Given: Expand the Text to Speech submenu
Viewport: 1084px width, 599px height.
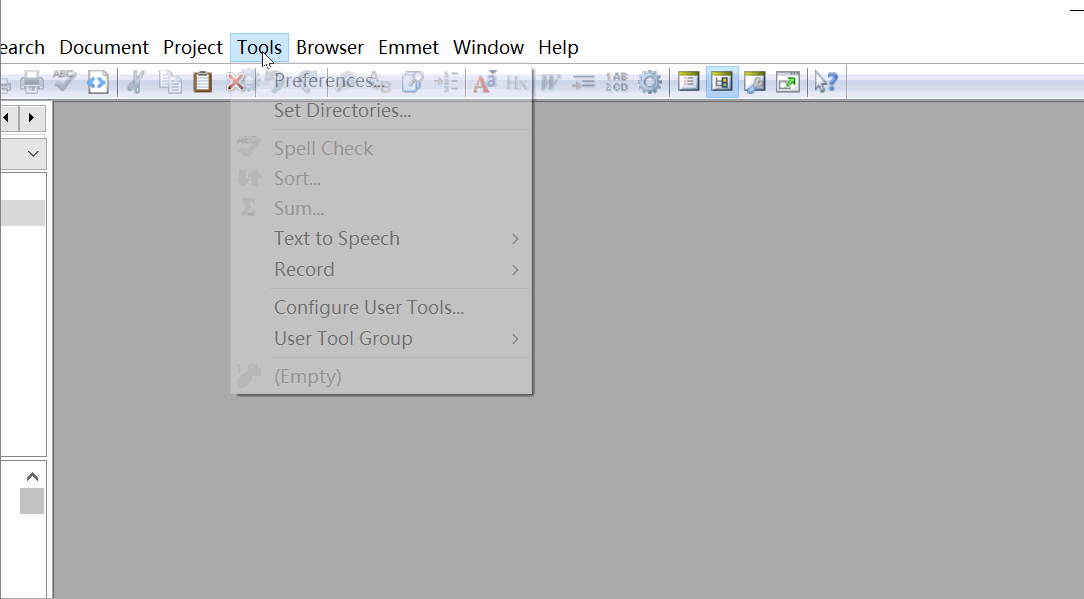Looking at the screenshot, I should pyautogui.click(x=382, y=239).
